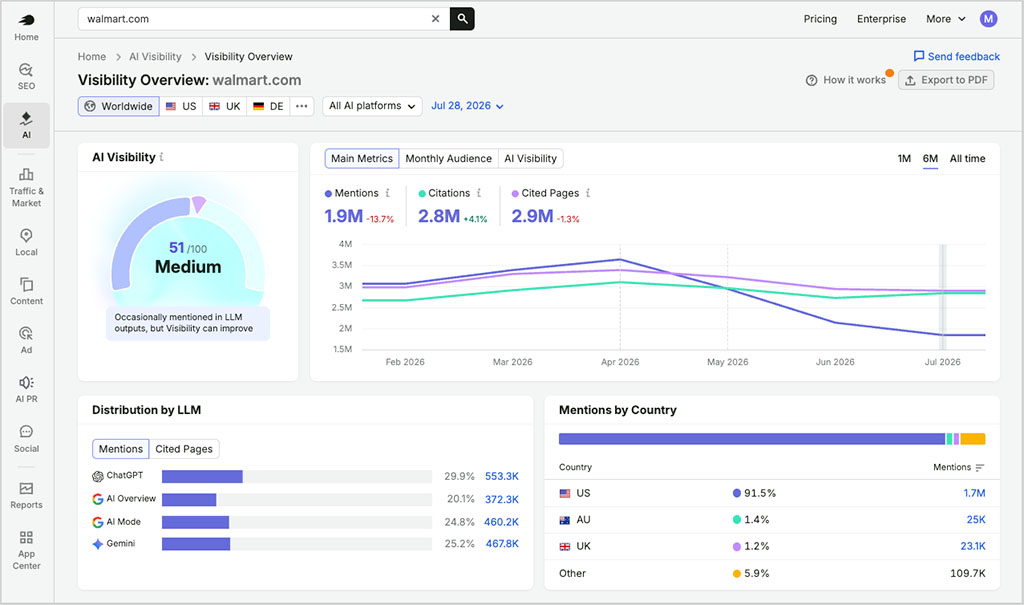Click the info icon next to Mentions metric
The image size is (1024, 605).
(x=387, y=193)
